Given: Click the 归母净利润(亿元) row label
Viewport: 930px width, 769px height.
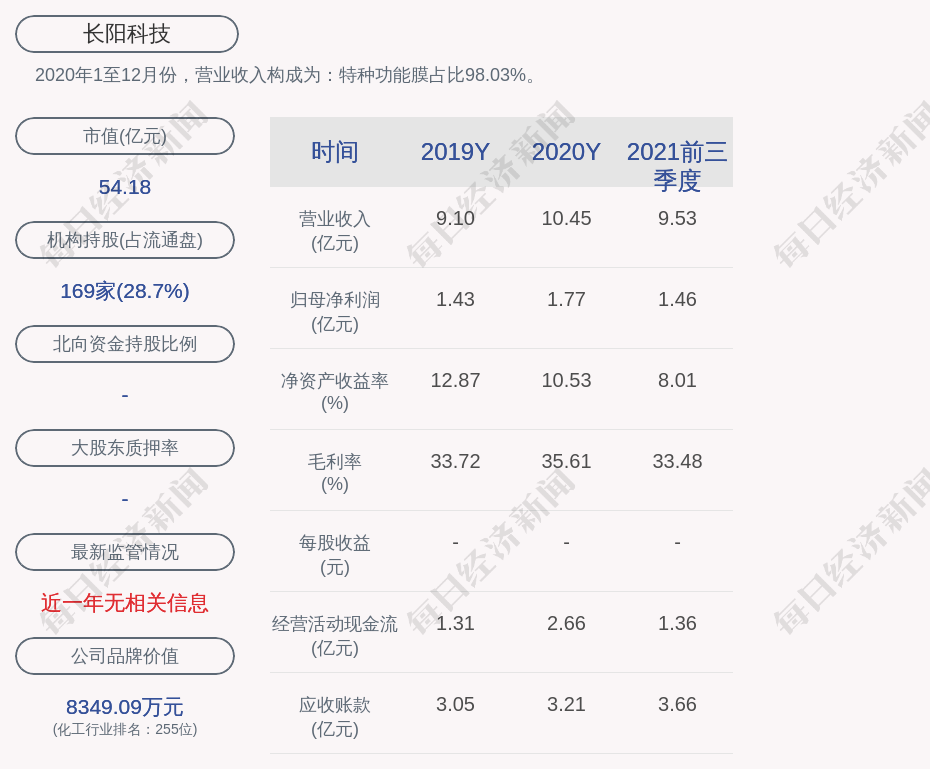Looking at the screenshot, I should point(335,312).
